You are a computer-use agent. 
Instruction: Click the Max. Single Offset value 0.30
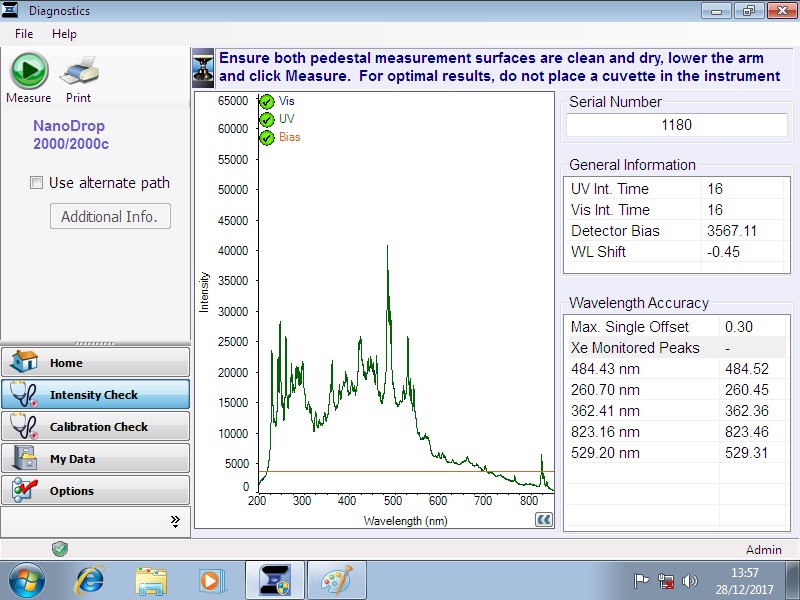pos(739,327)
